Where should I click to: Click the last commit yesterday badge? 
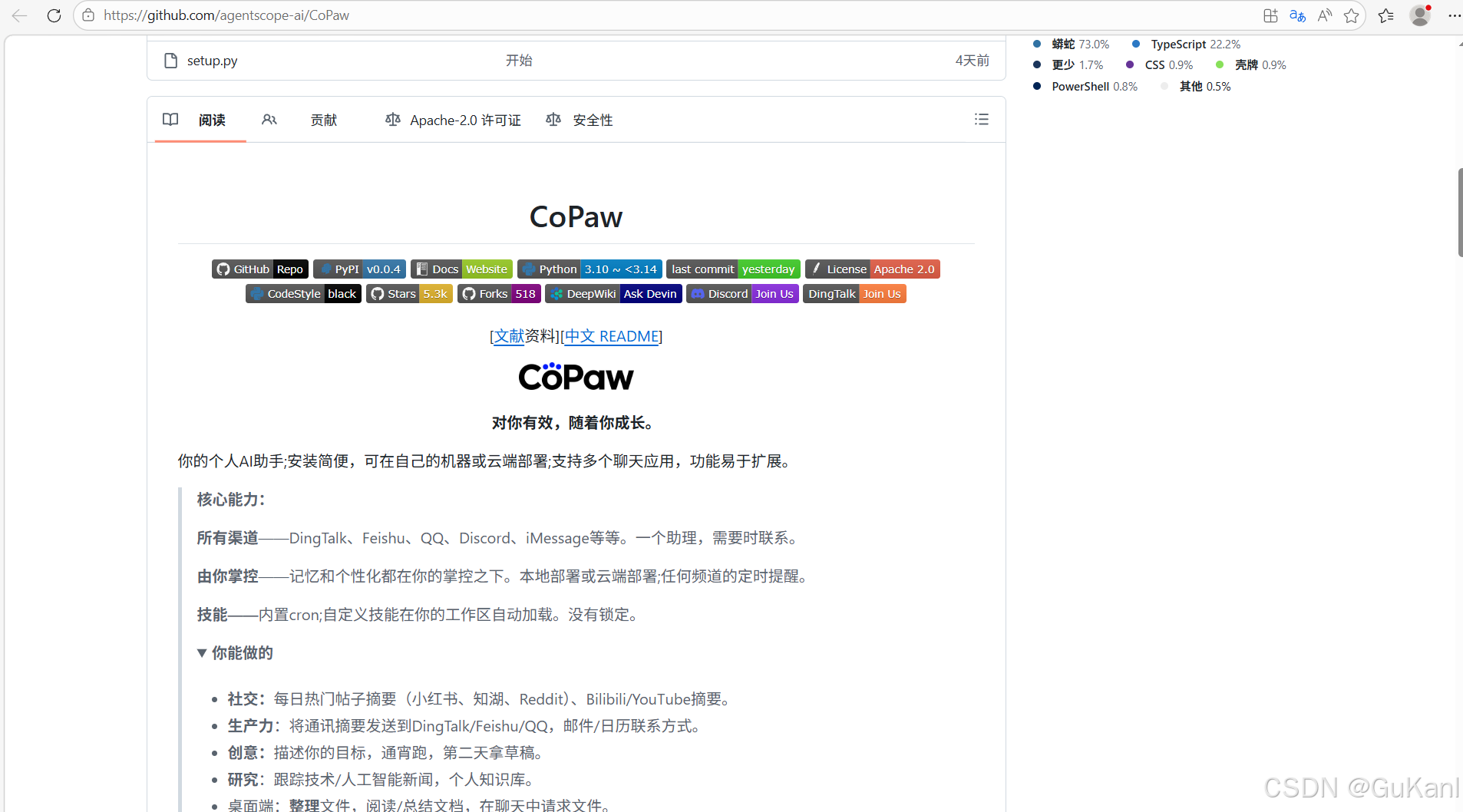[x=733, y=269]
